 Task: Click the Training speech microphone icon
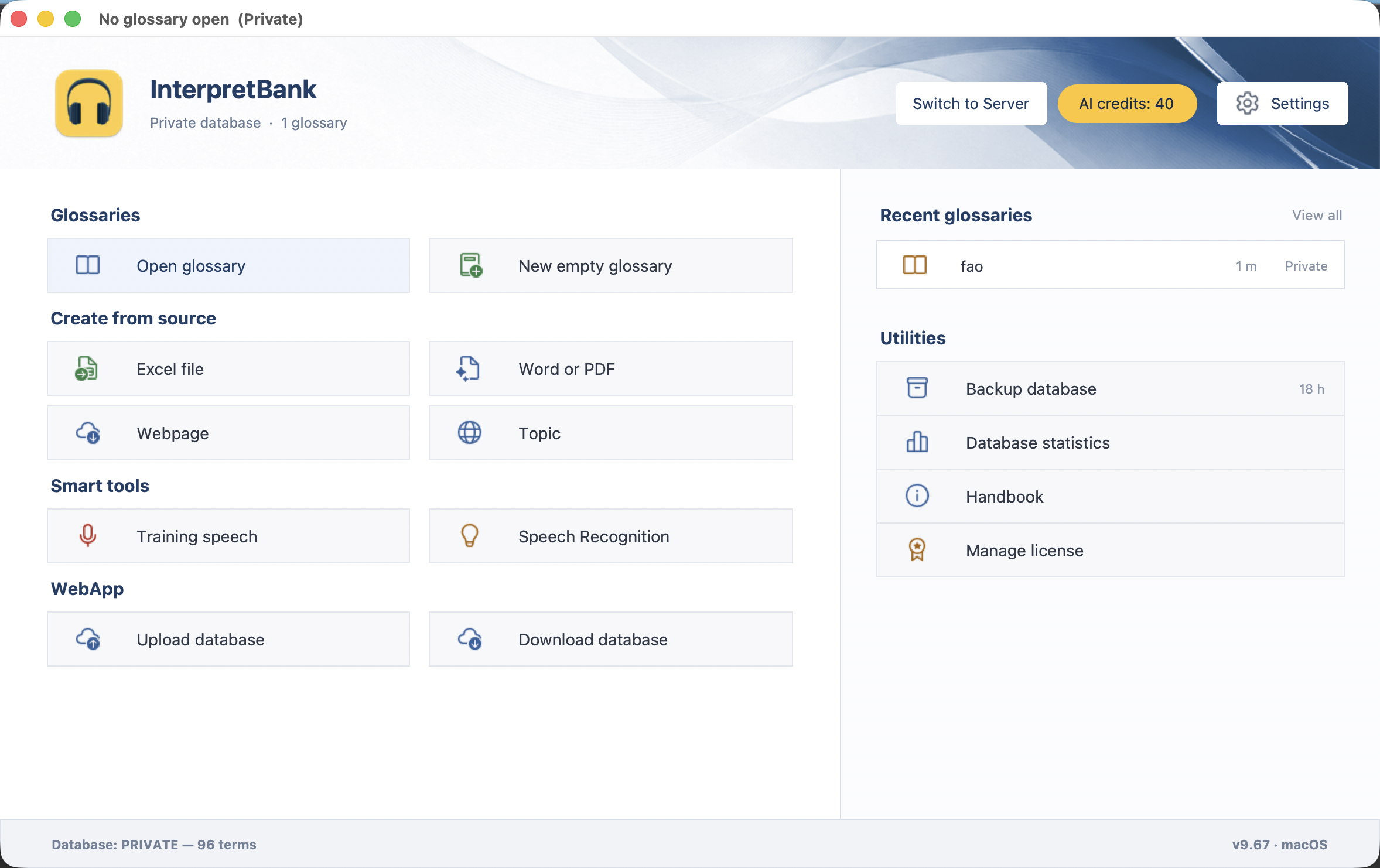click(x=88, y=535)
